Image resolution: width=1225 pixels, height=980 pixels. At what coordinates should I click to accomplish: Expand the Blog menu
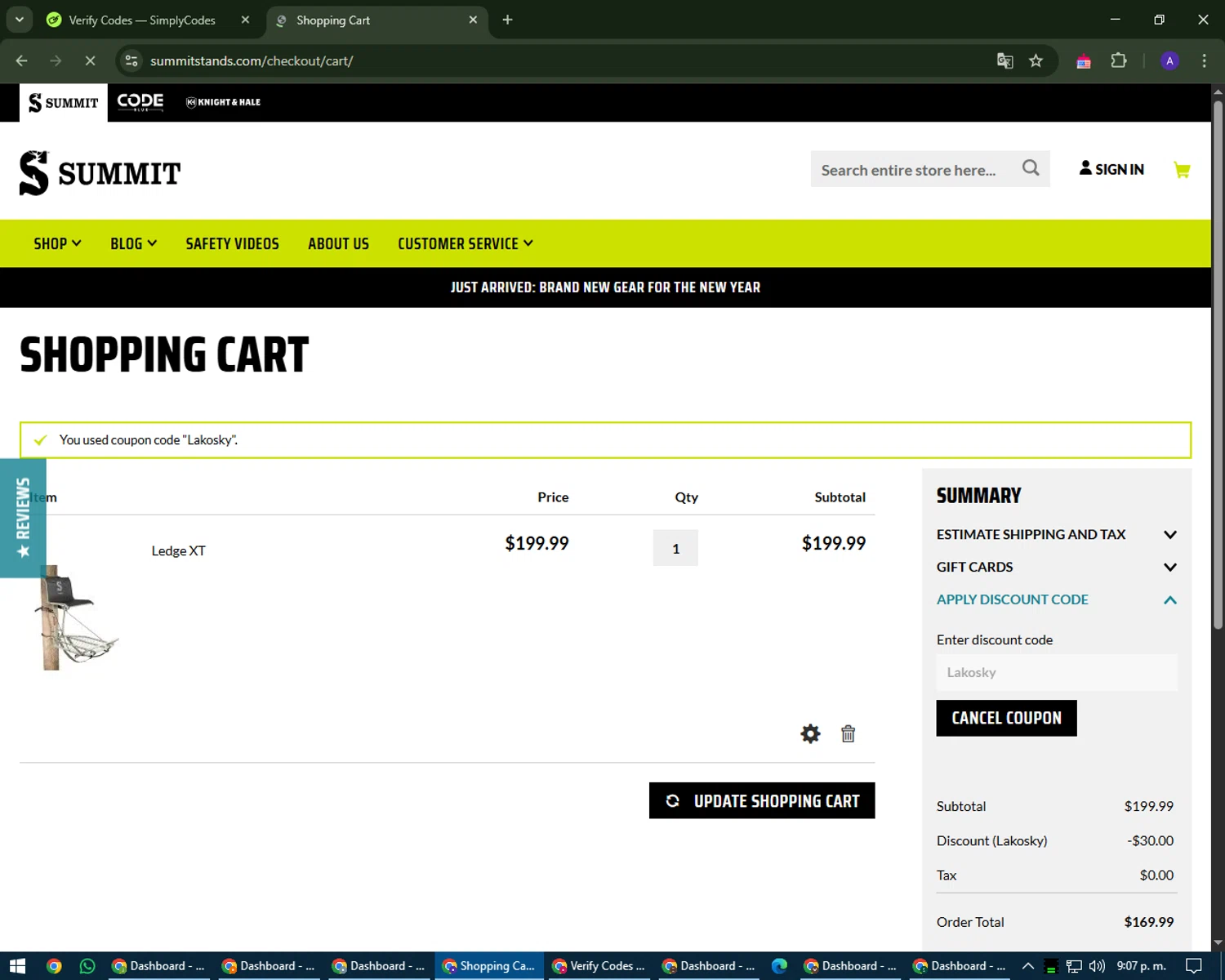point(133,243)
